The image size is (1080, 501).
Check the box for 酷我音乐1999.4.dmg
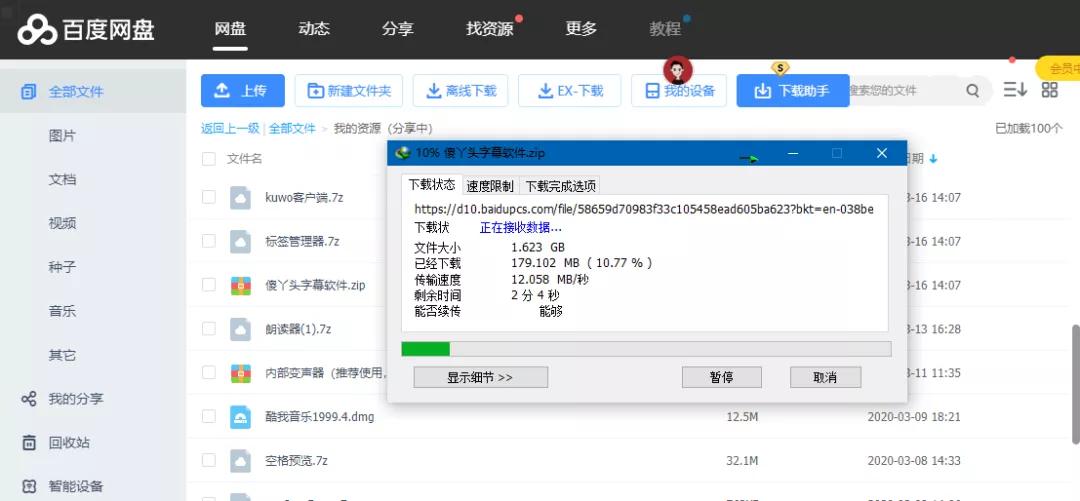pos(209,416)
